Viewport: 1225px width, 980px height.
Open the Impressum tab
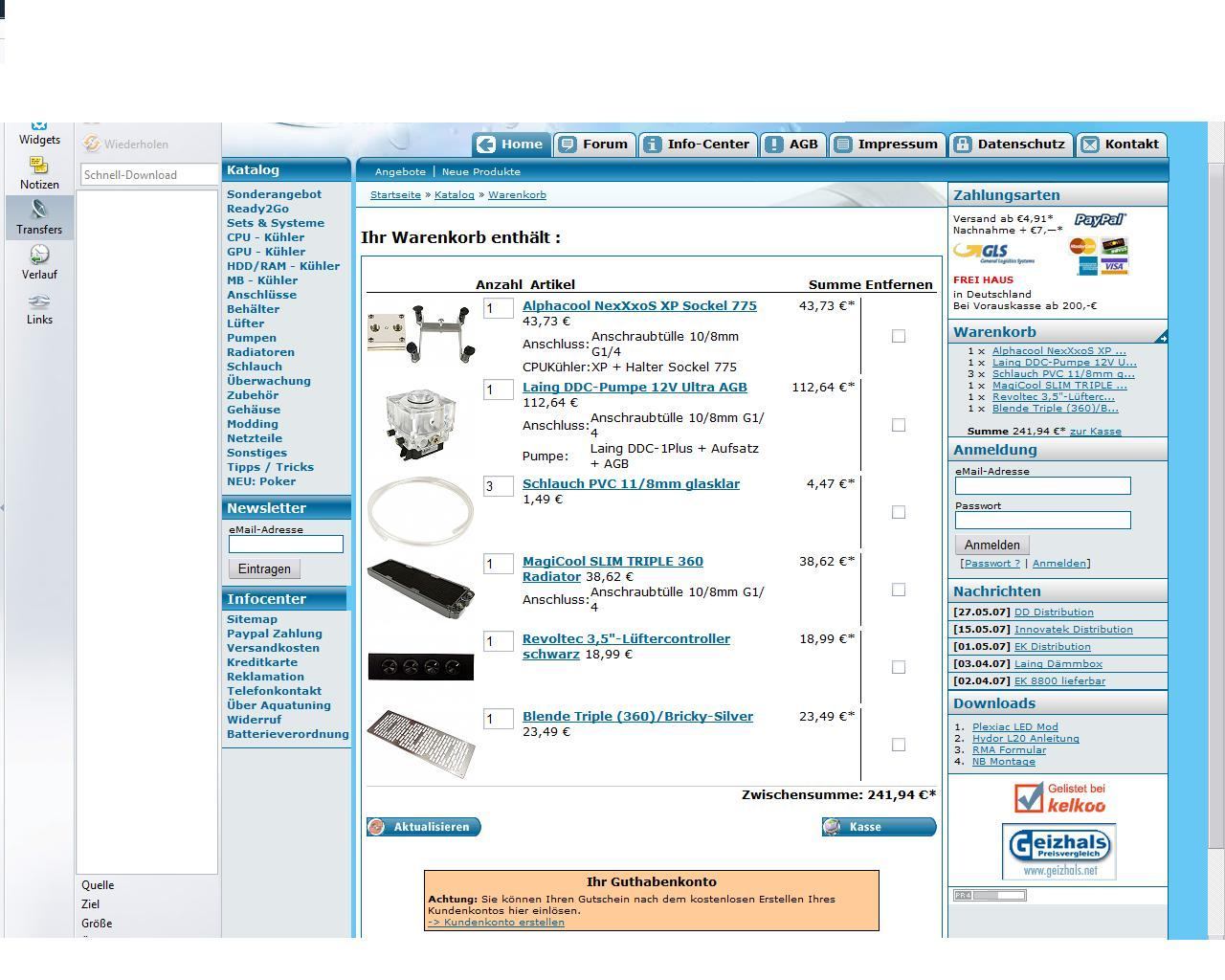point(887,145)
